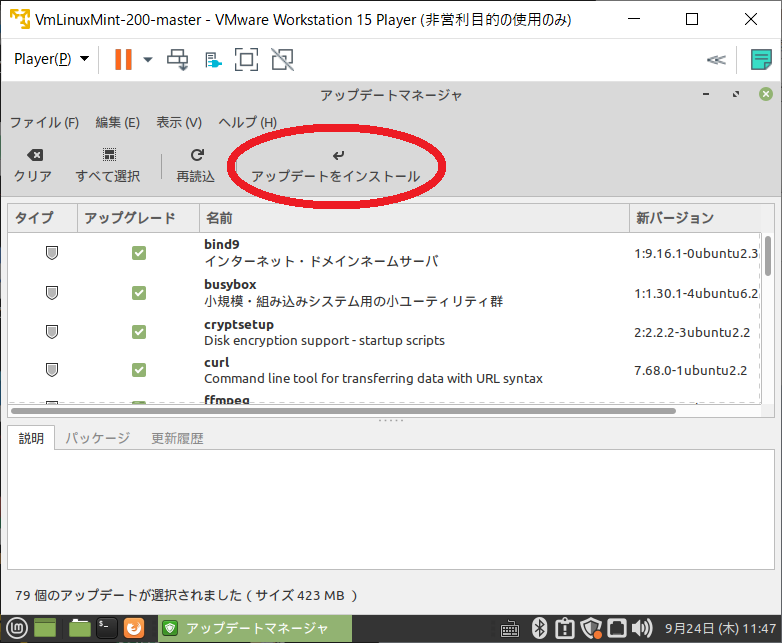Click すべて選択 to select all updates

[x=108, y=166]
